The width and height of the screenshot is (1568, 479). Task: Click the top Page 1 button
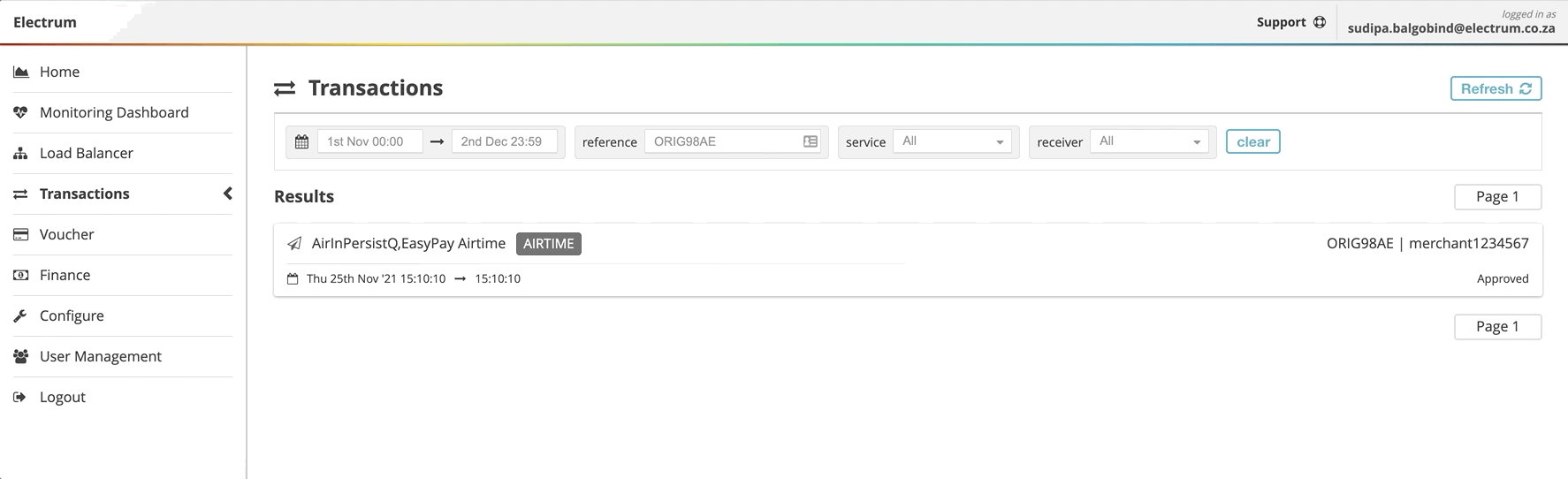tap(1496, 197)
